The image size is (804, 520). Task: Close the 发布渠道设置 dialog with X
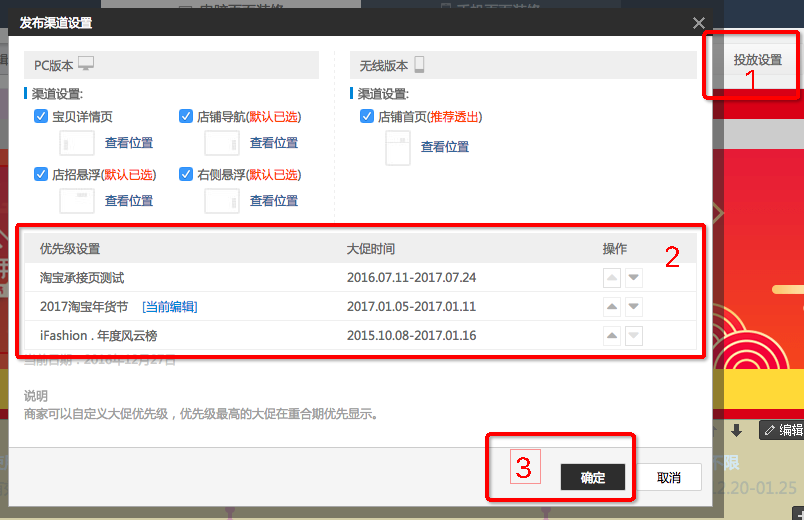(698, 23)
